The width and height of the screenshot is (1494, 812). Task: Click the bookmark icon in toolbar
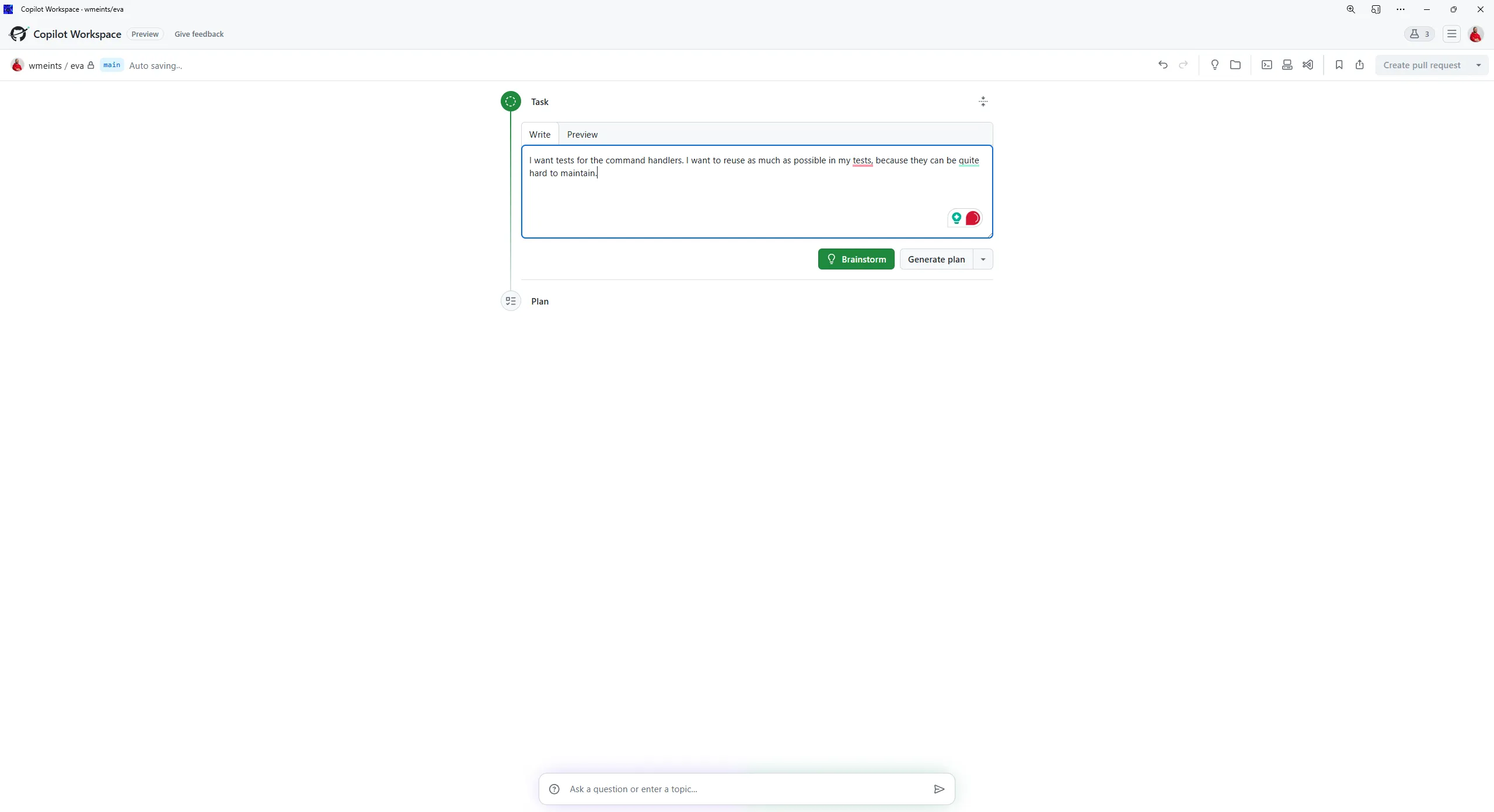[1338, 65]
